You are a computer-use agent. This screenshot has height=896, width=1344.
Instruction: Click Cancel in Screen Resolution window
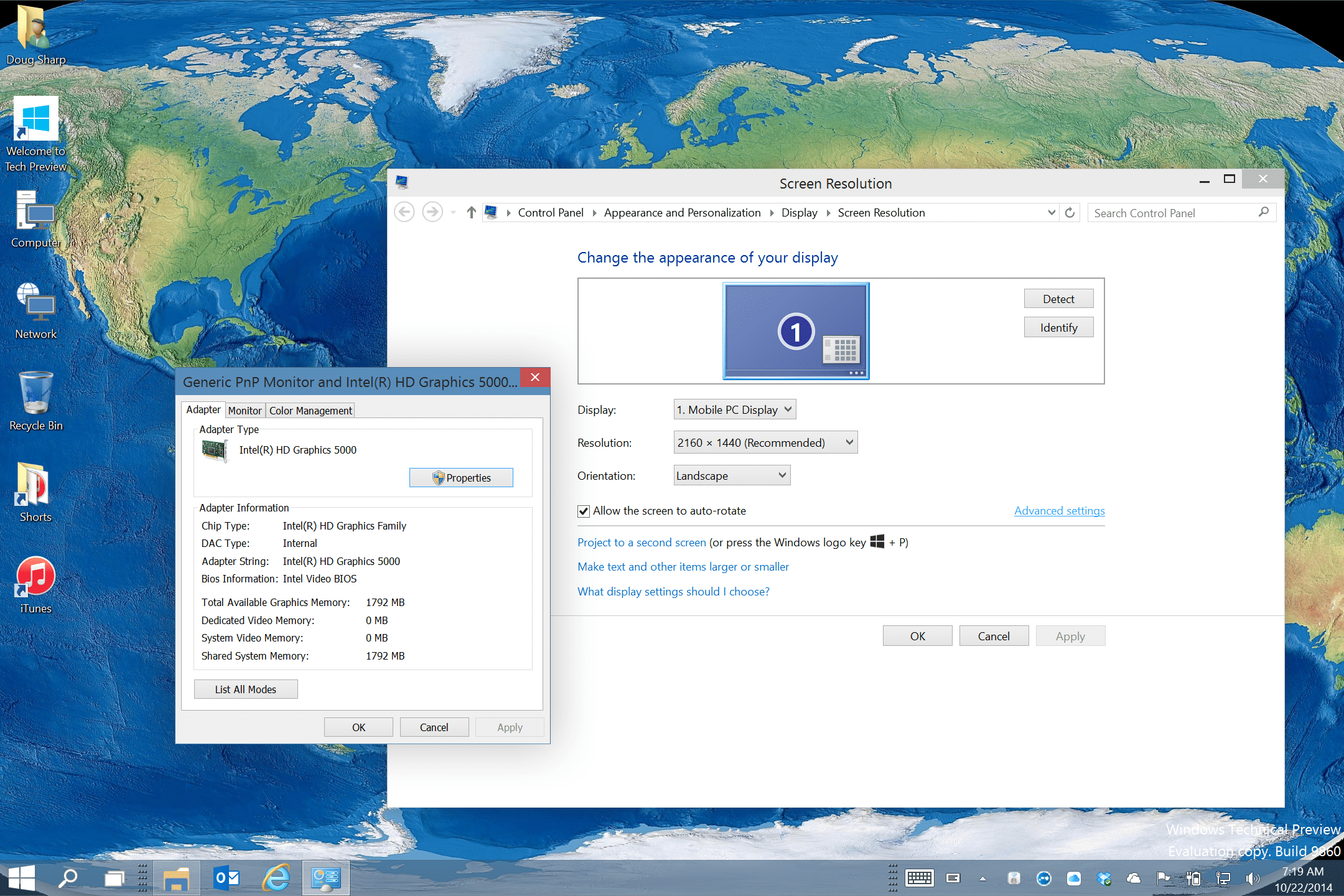click(994, 636)
